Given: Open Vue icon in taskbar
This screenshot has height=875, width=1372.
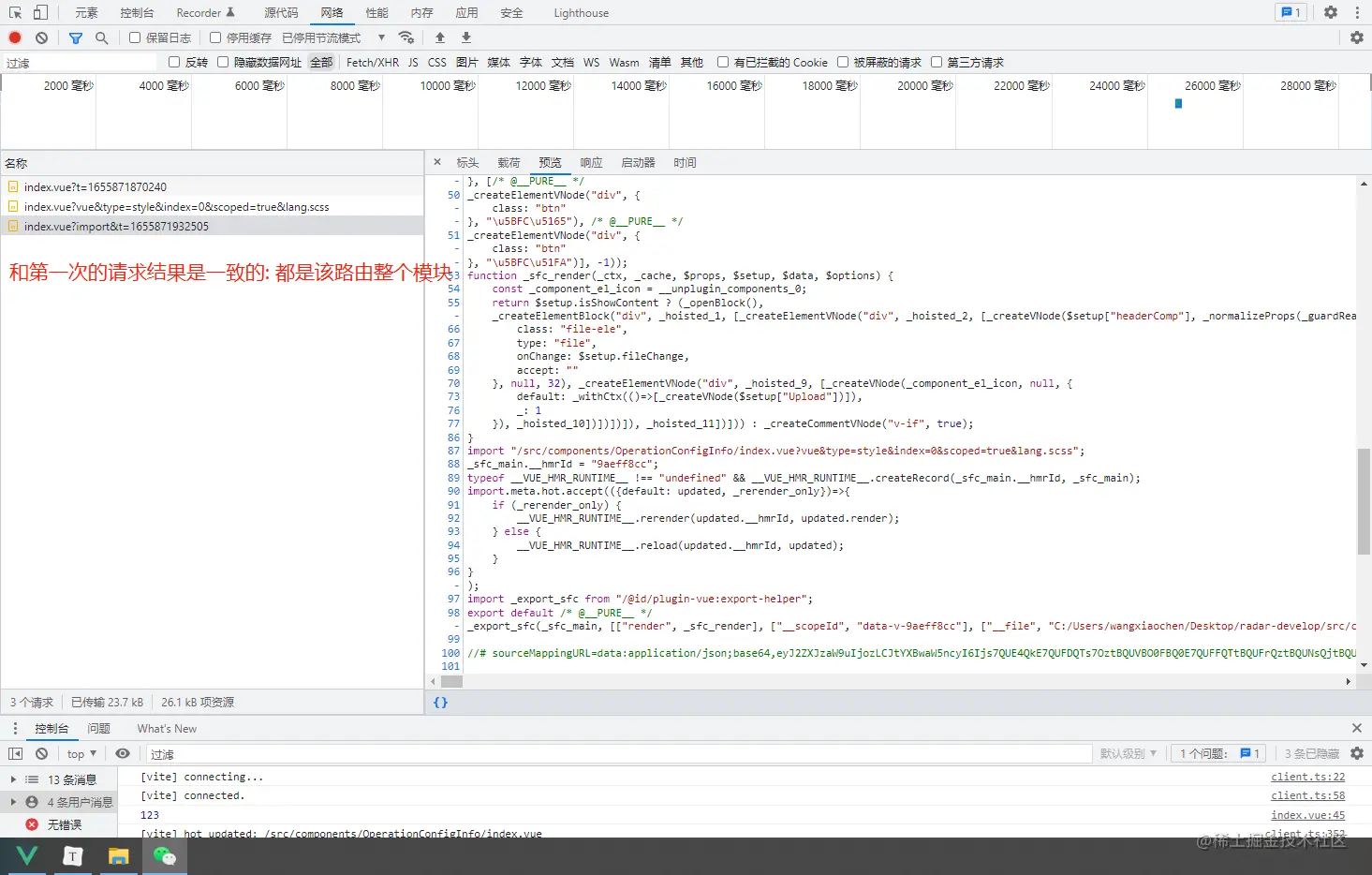Looking at the screenshot, I should pyautogui.click(x=26, y=855).
